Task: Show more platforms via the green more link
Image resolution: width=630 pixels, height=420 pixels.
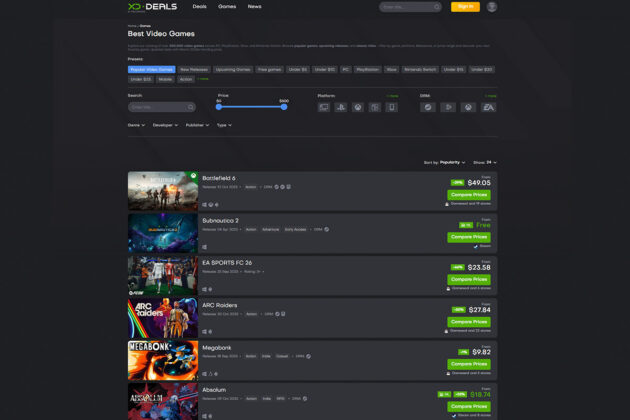Action: click(393, 96)
